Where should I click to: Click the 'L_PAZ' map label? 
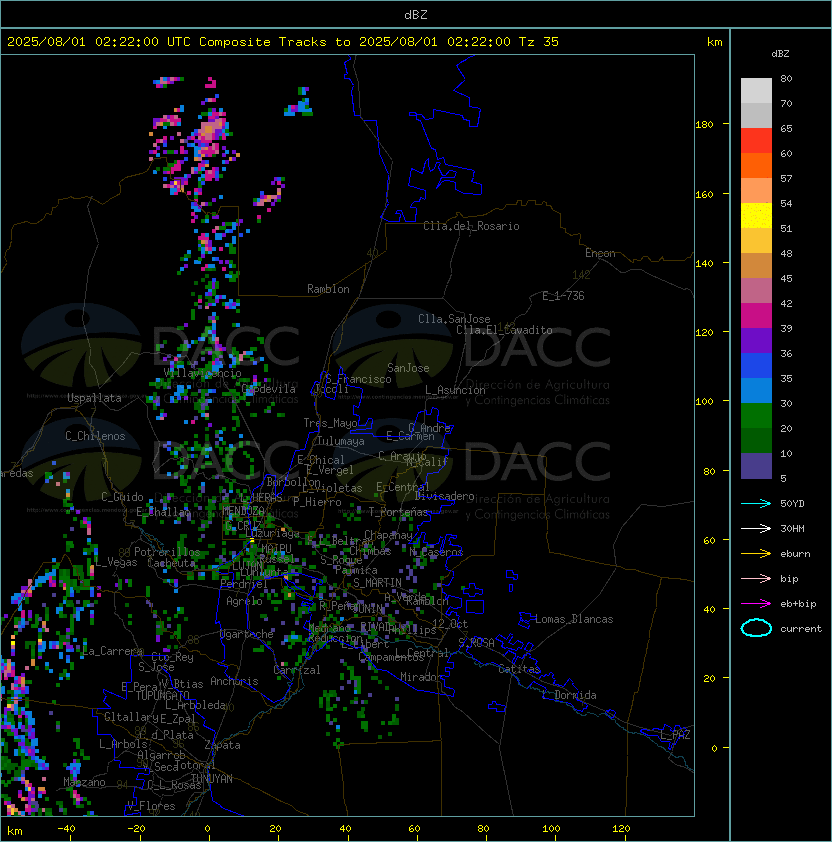pyautogui.click(x=675, y=735)
